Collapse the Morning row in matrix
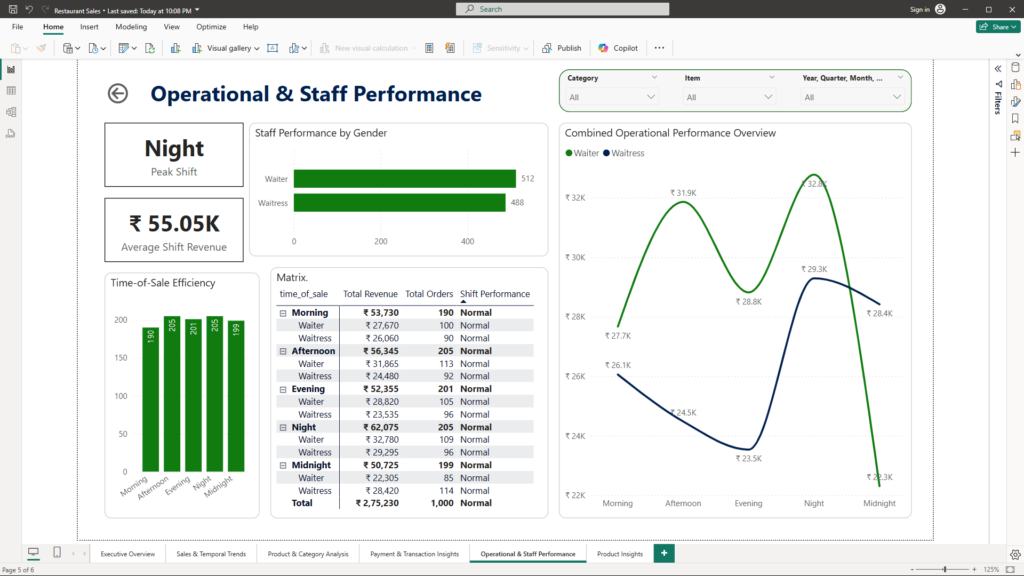The width and height of the screenshot is (1024, 576). [x=283, y=313]
